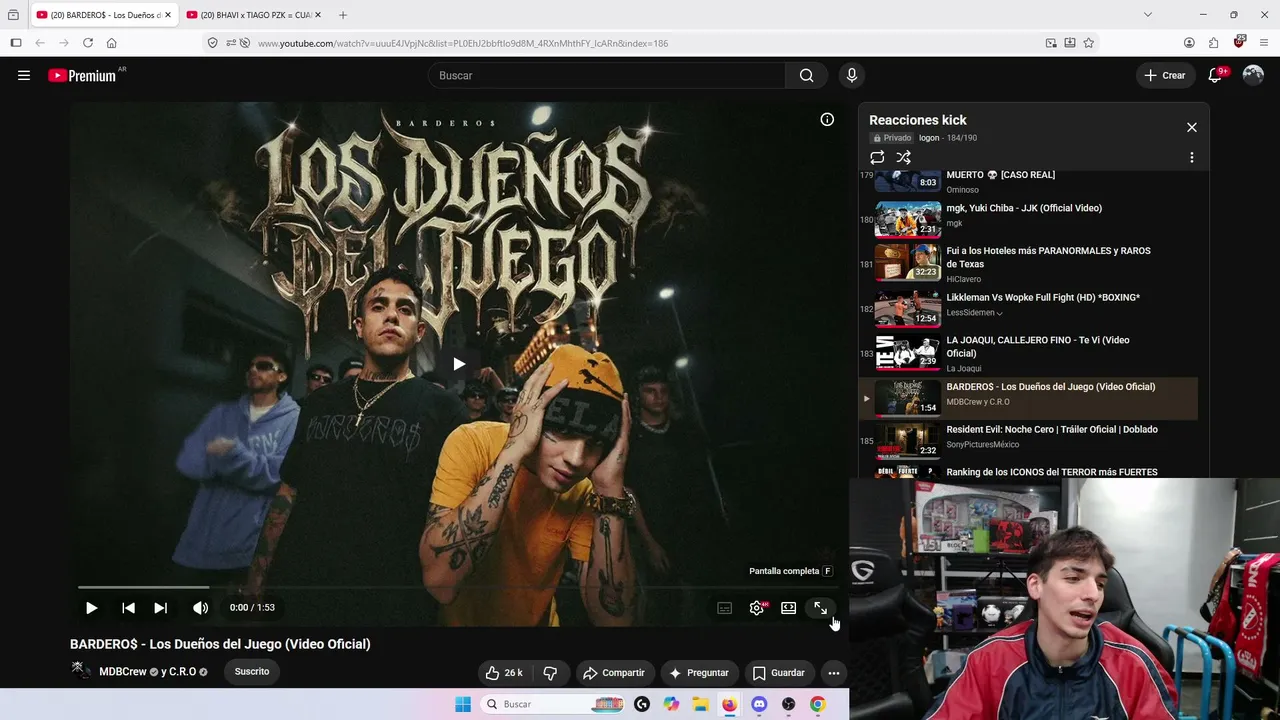The width and height of the screenshot is (1280, 720).
Task: Open the playlist three-dot options menu
Action: [x=1191, y=157]
